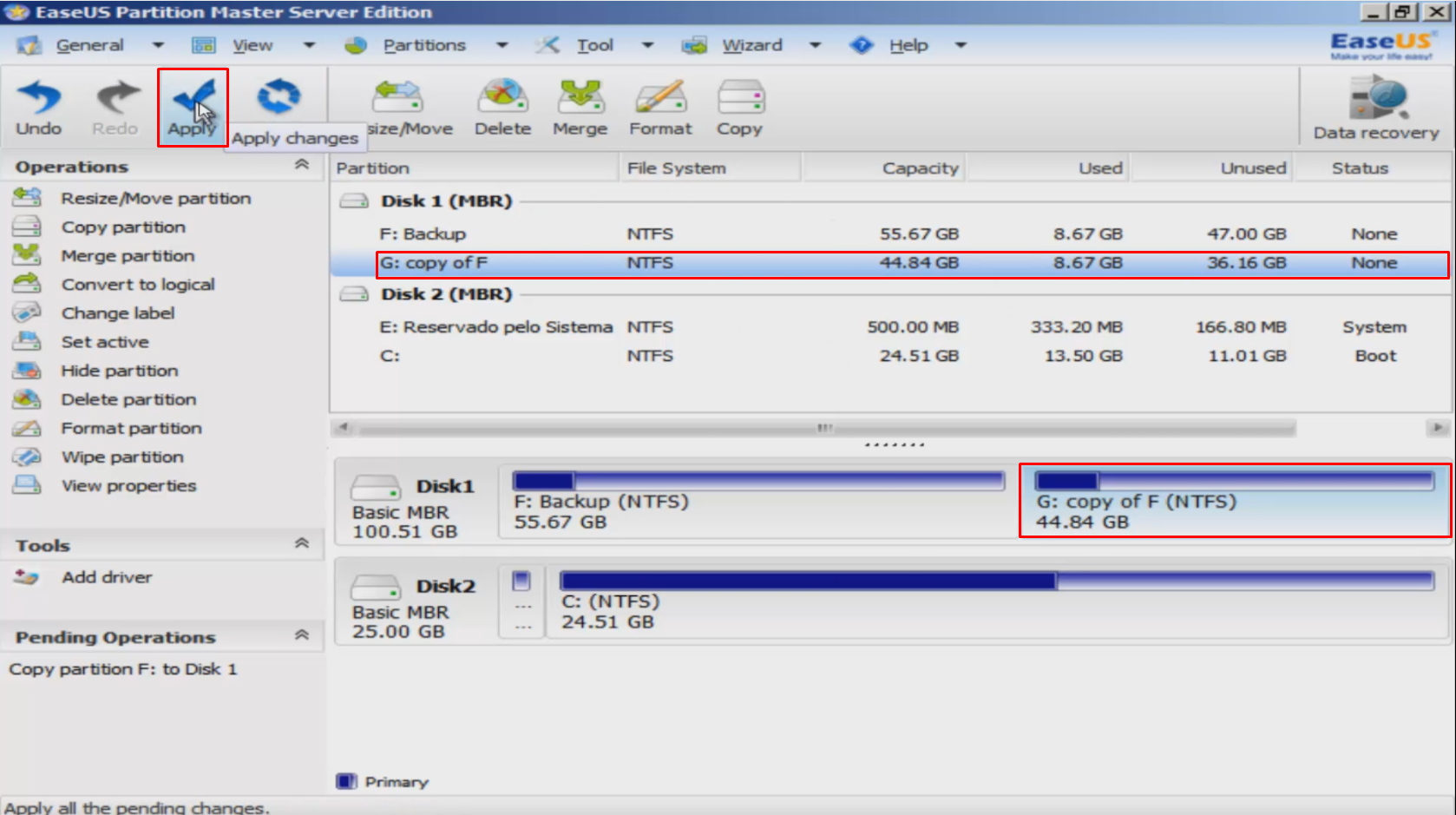The height and width of the screenshot is (815, 1456).
Task: Click the Copy toolbar icon
Action: pos(739,108)
